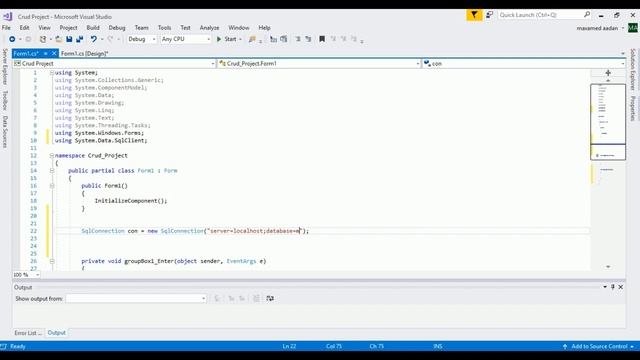Open the Data Sources side tab
The width and height of the screenshot is (640, 360).
(5, 131)
